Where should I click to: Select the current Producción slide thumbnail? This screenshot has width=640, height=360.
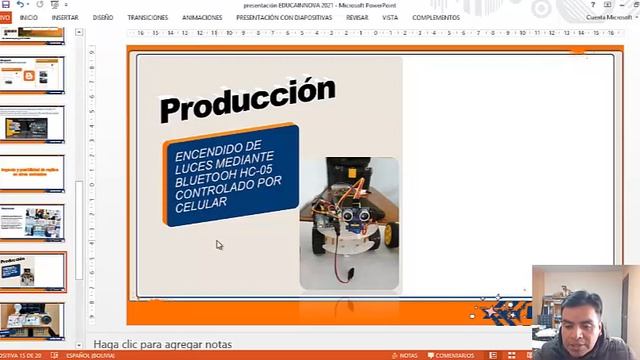(33, 272)
